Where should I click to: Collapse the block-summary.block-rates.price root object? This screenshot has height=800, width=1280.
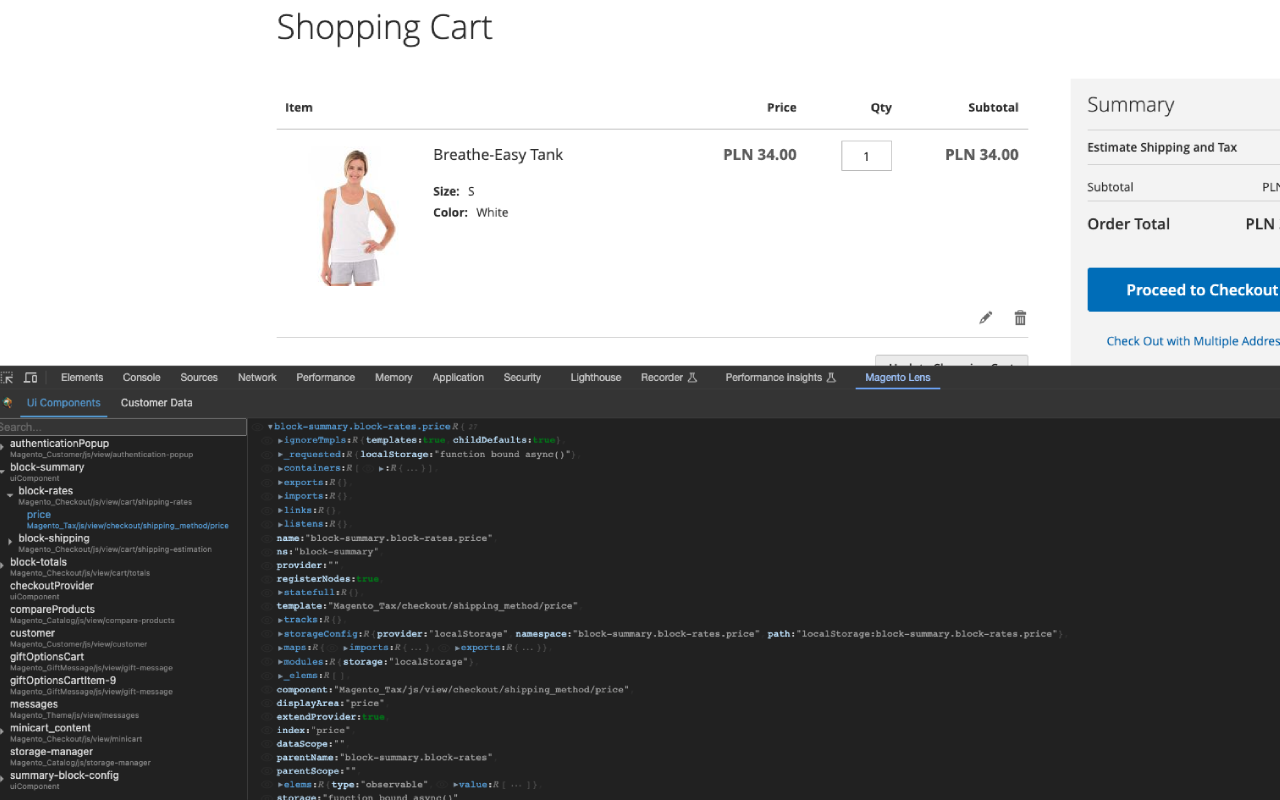(x=270, y=427)
